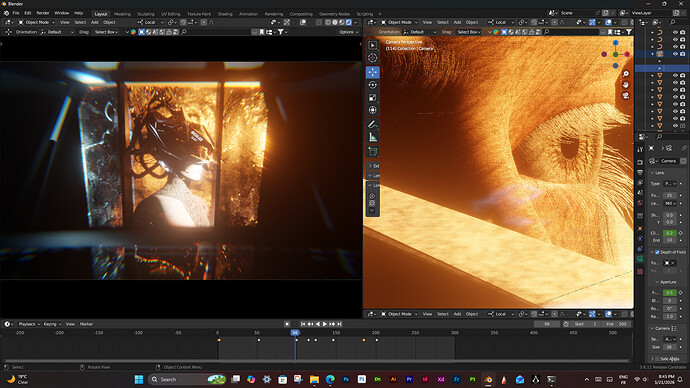Collapse the expanded collection in outliner
Viewport: 690px width, 388px height.
coord(653,54)
